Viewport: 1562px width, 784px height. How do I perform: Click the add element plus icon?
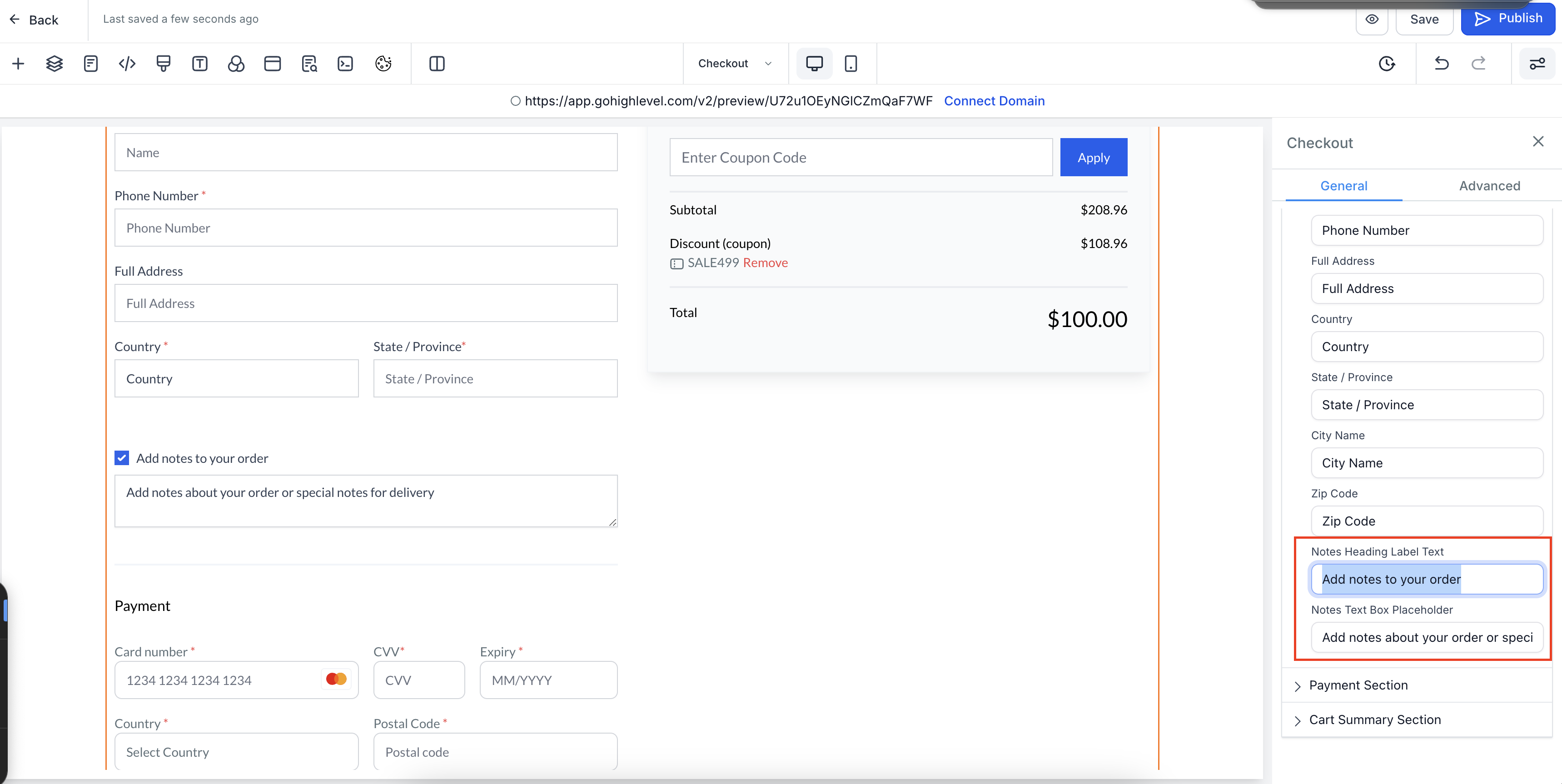click(18, 64)
